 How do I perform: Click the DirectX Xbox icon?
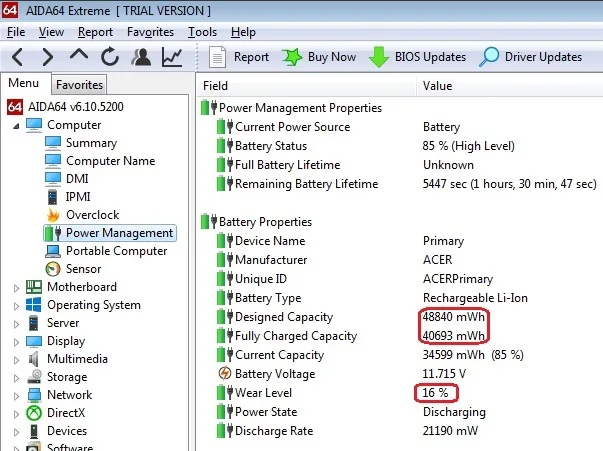34,413
